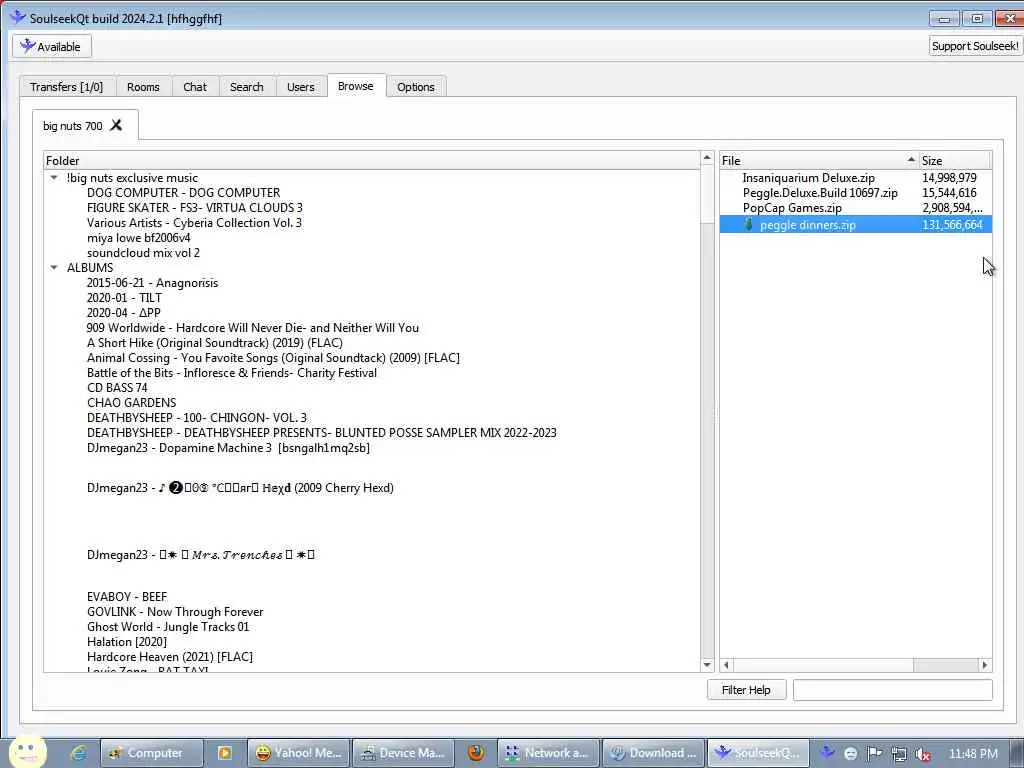Select the Halation [2020] folder
Screen dimensions: 1024x768
pyautogui.click(x=127, y=642)
